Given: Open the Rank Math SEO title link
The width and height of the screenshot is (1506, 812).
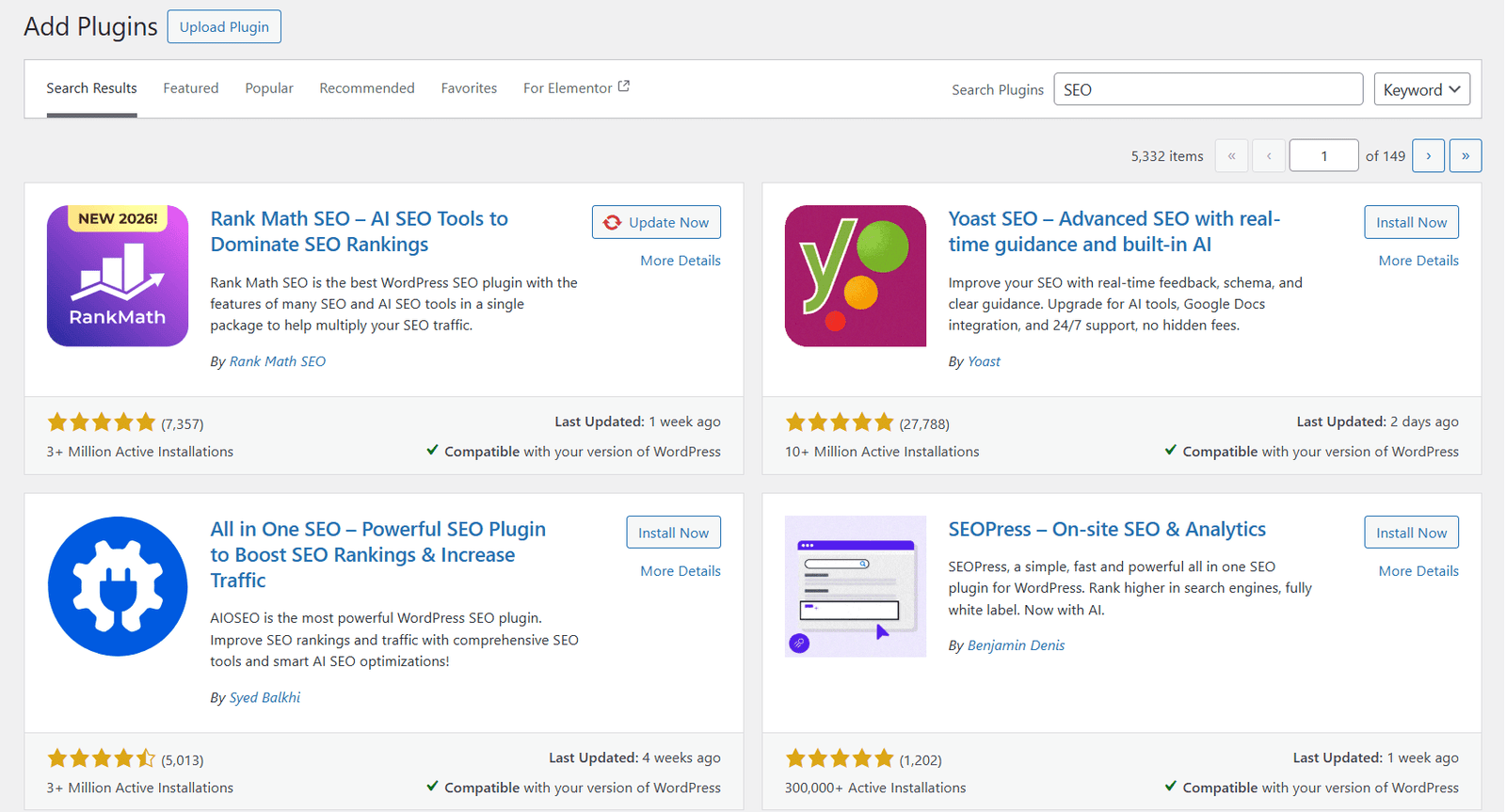Looking at the screenshot, I should coord(359,231).
